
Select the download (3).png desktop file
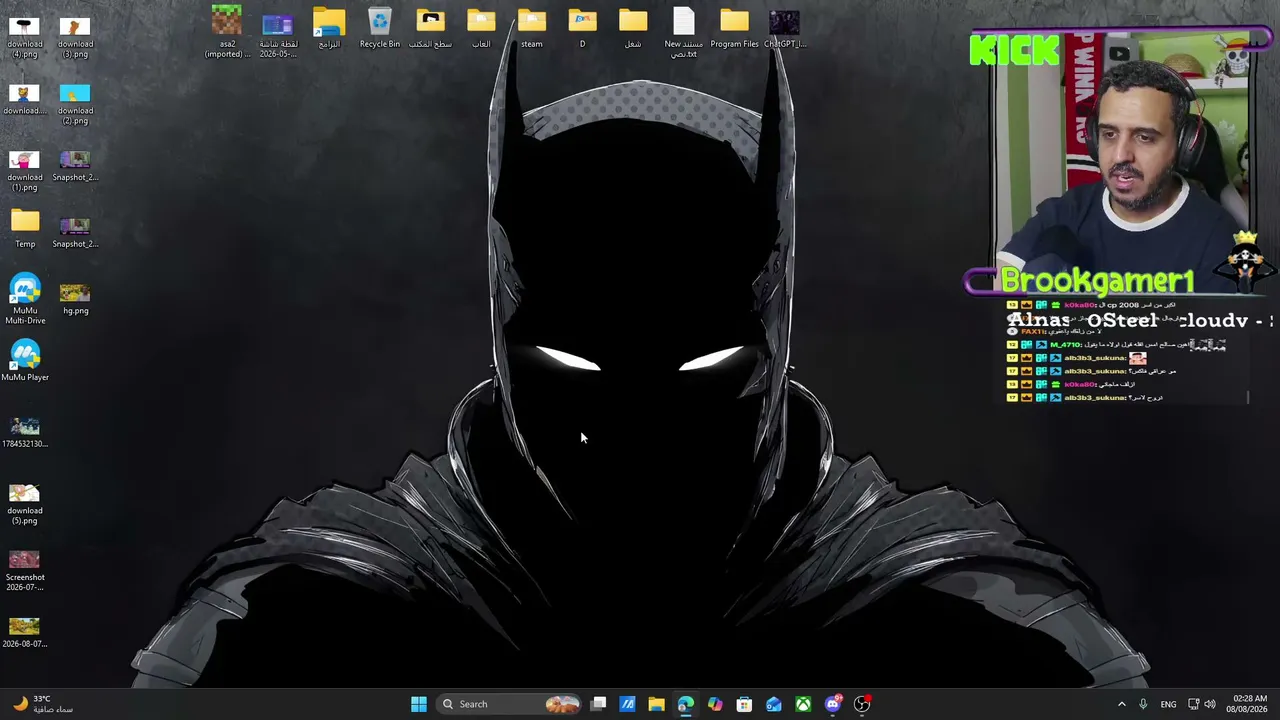tap(75, 37)
